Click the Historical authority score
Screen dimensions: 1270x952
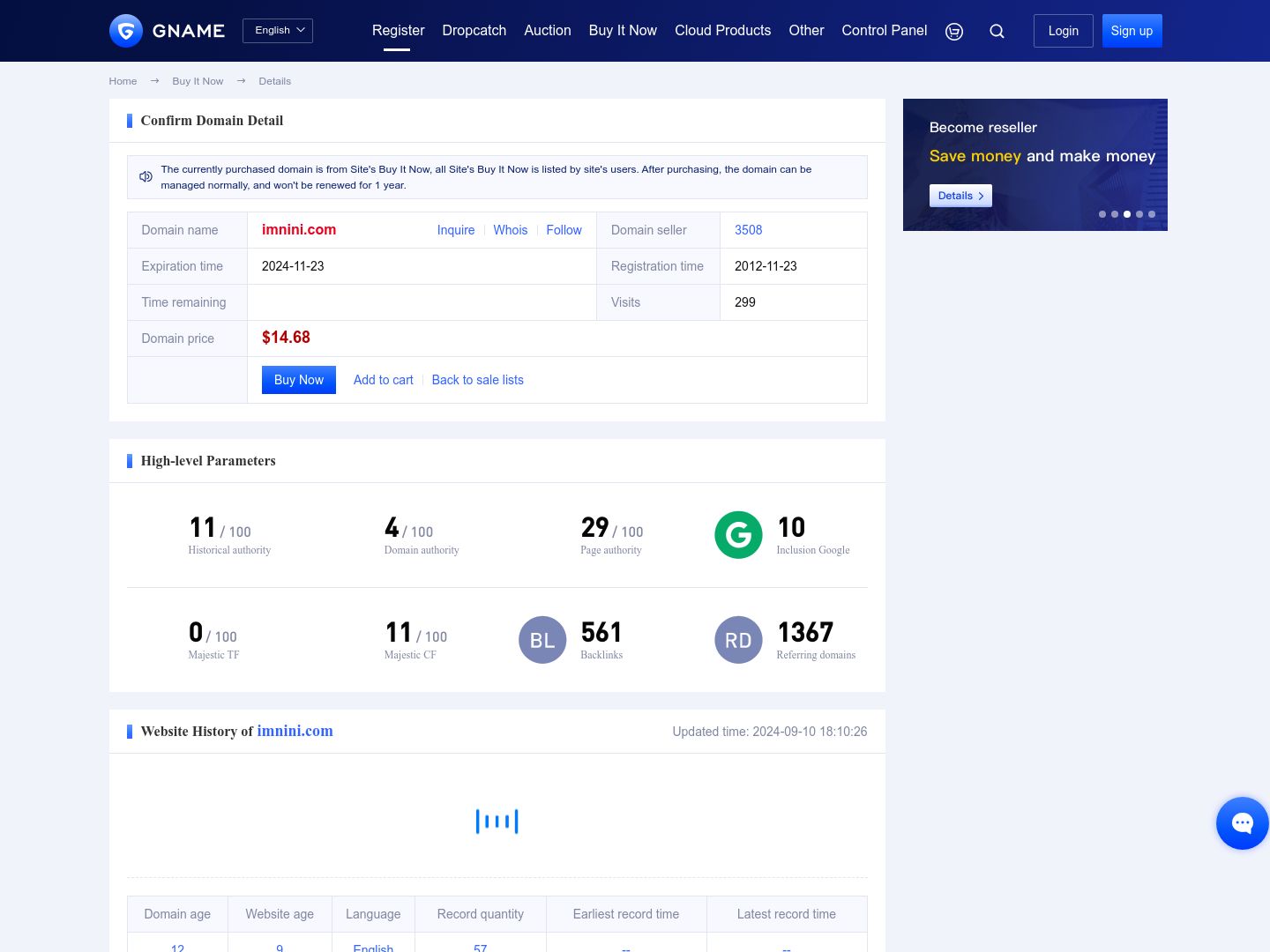coord(220,528)
